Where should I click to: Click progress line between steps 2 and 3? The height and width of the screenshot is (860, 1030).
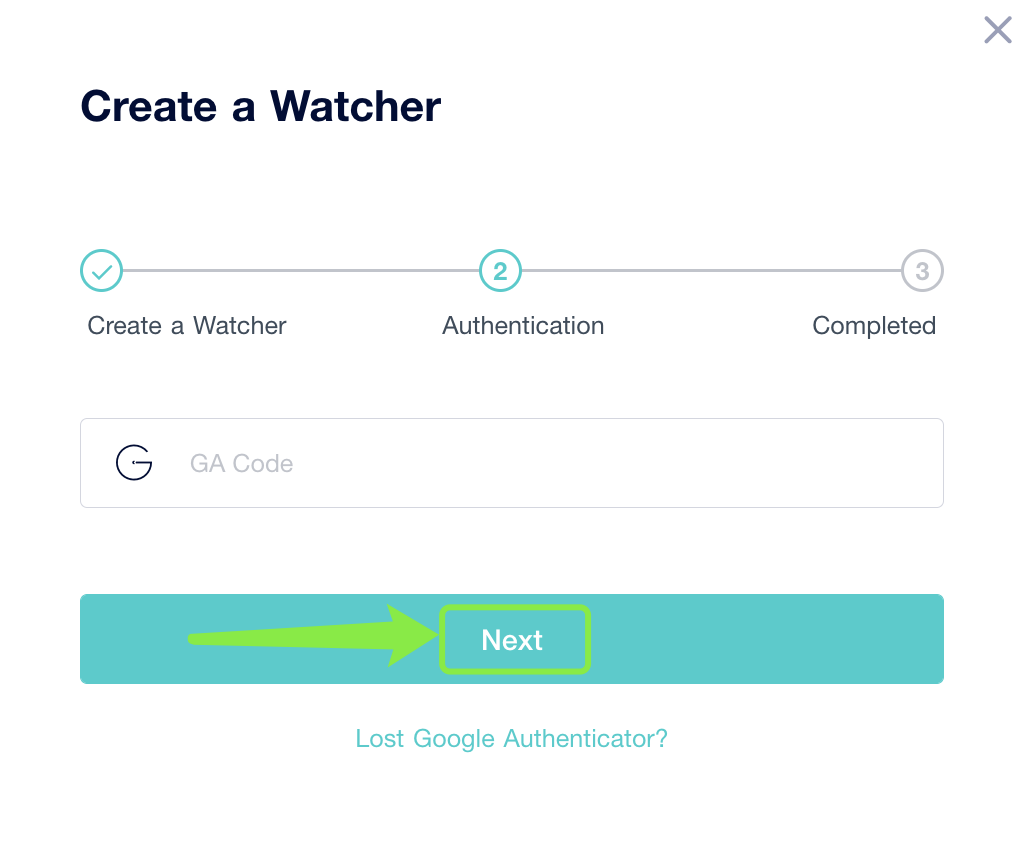[x=710, y=270]
